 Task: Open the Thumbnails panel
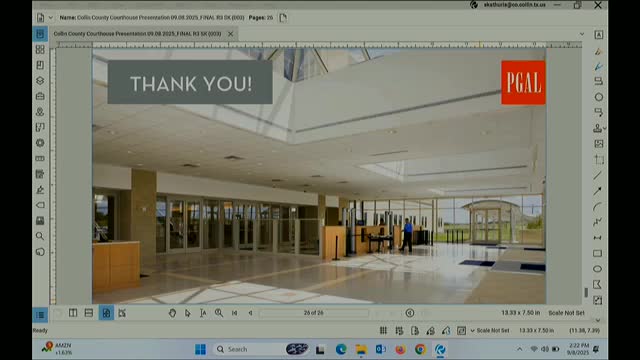[x=40, y=49]
